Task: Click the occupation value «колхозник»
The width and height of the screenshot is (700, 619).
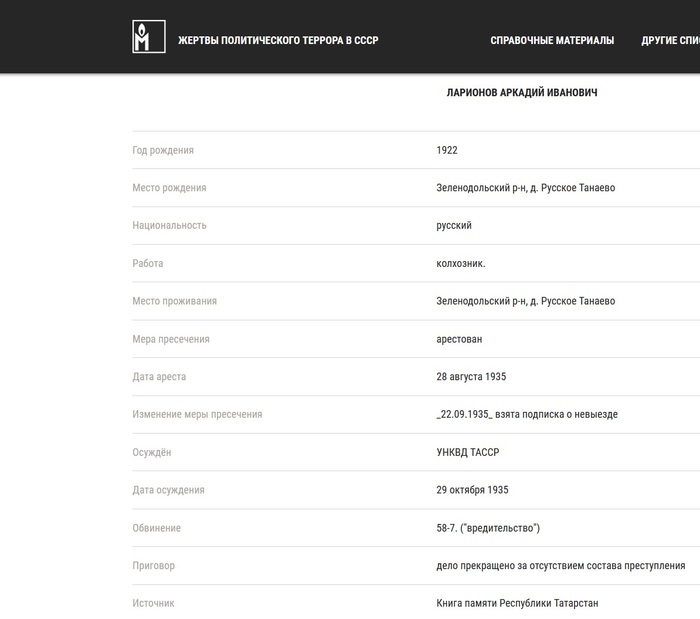Action: tap(461, 264)
